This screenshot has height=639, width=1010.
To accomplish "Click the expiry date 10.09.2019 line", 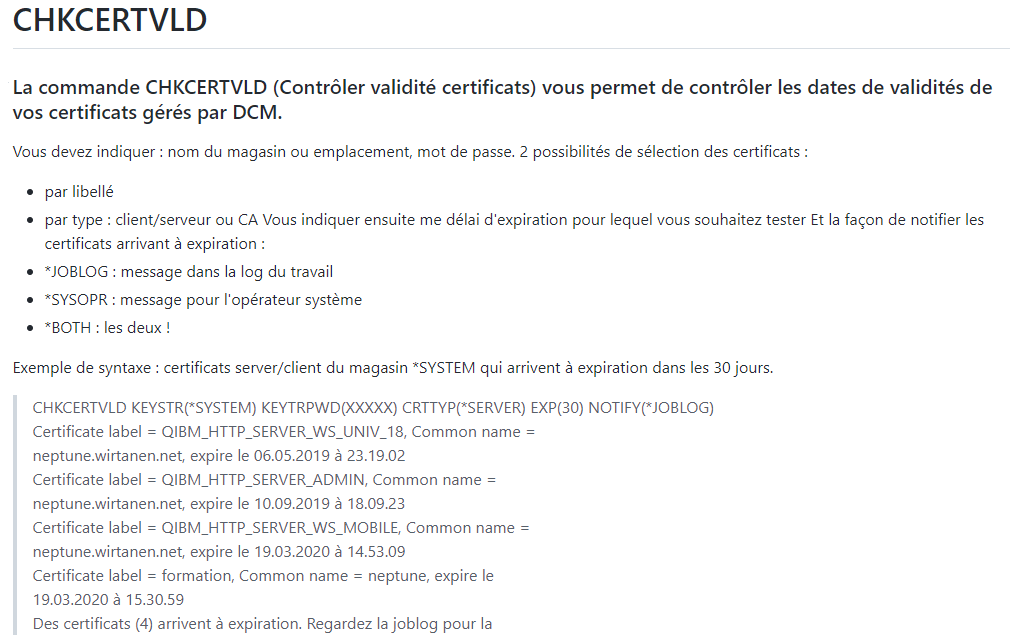I will point(219,504).
